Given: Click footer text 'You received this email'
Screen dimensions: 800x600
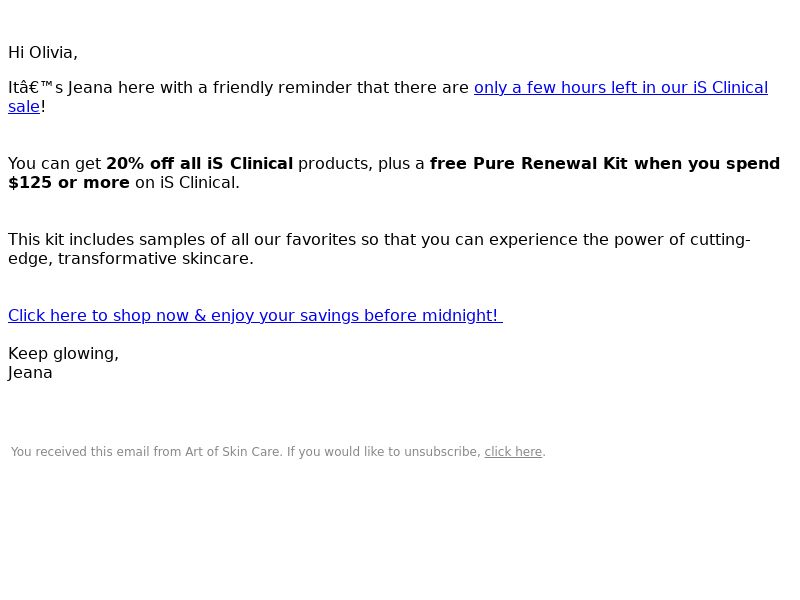Looking at the screenshot, I should coord(80,452).
